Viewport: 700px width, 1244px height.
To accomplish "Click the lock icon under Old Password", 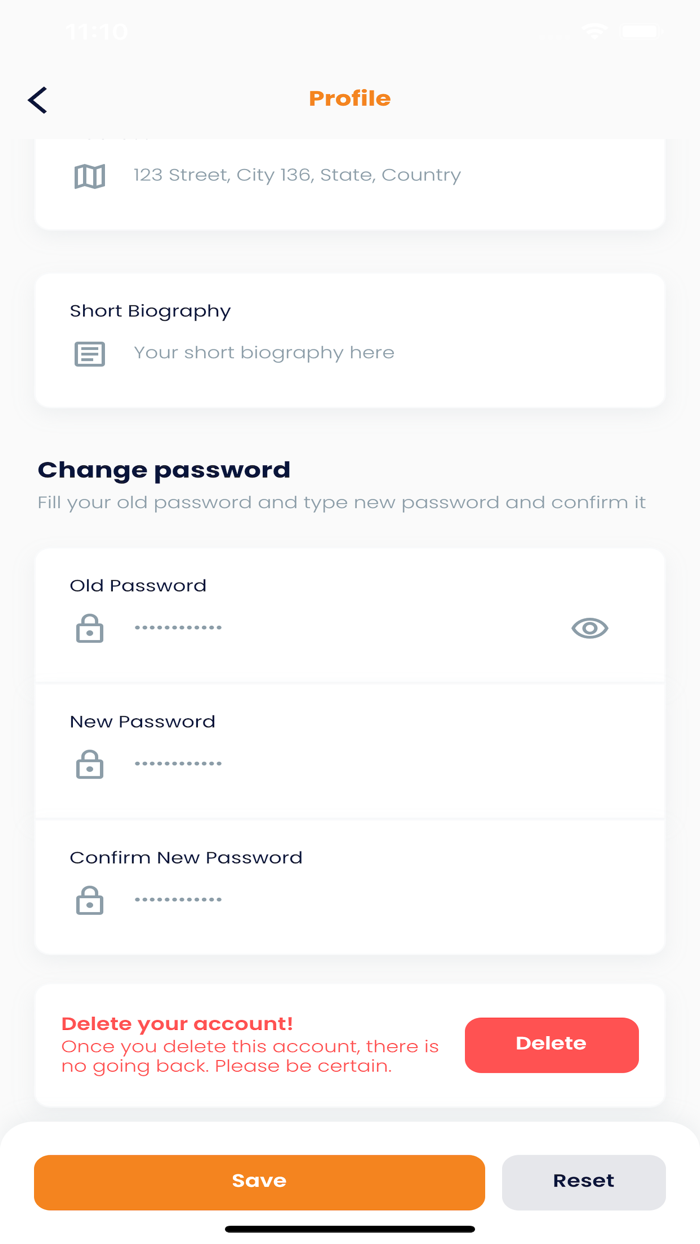I will point(90,629).
